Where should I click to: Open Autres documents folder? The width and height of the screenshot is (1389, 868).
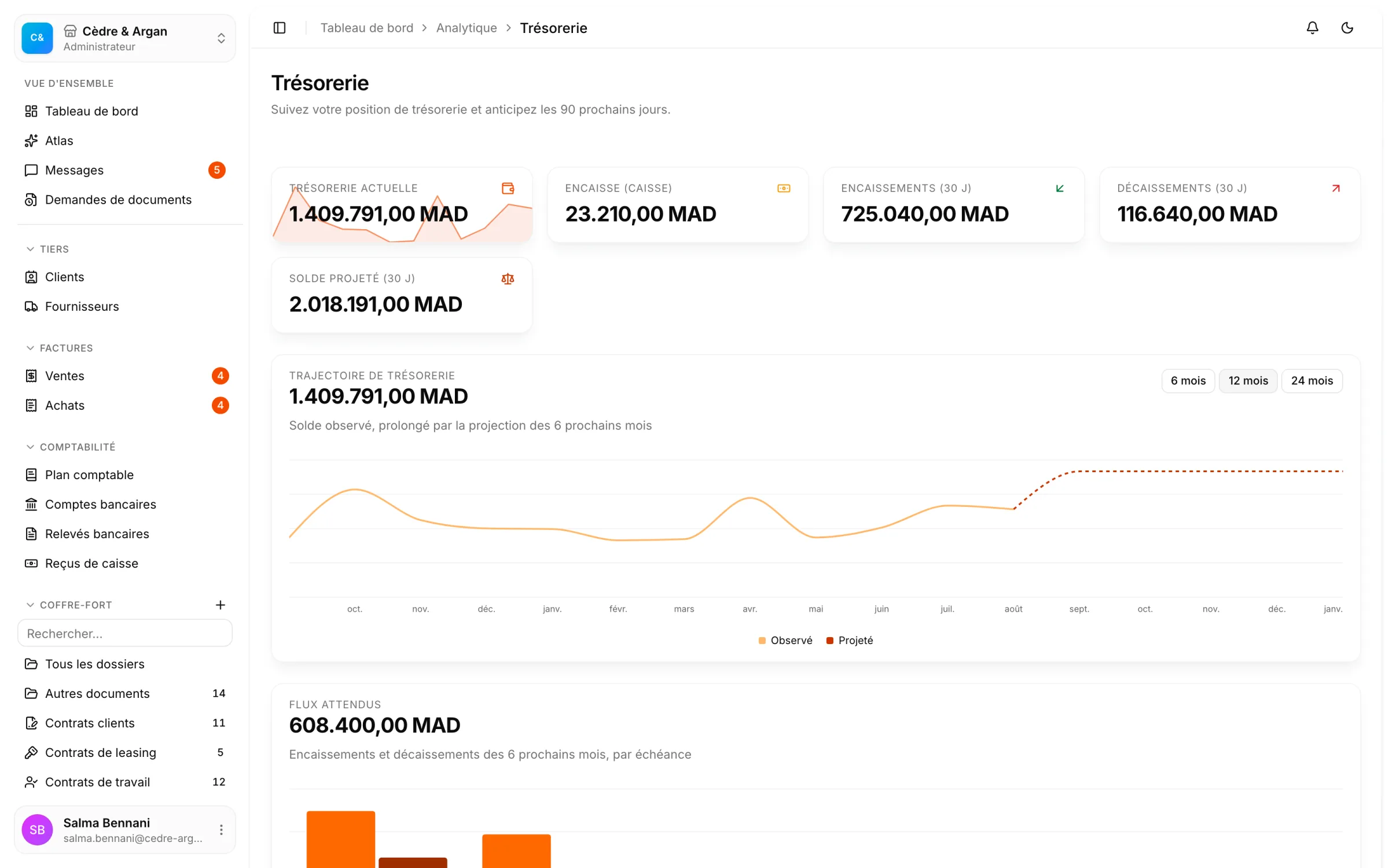pyautogui.click(x=125, y=694)
